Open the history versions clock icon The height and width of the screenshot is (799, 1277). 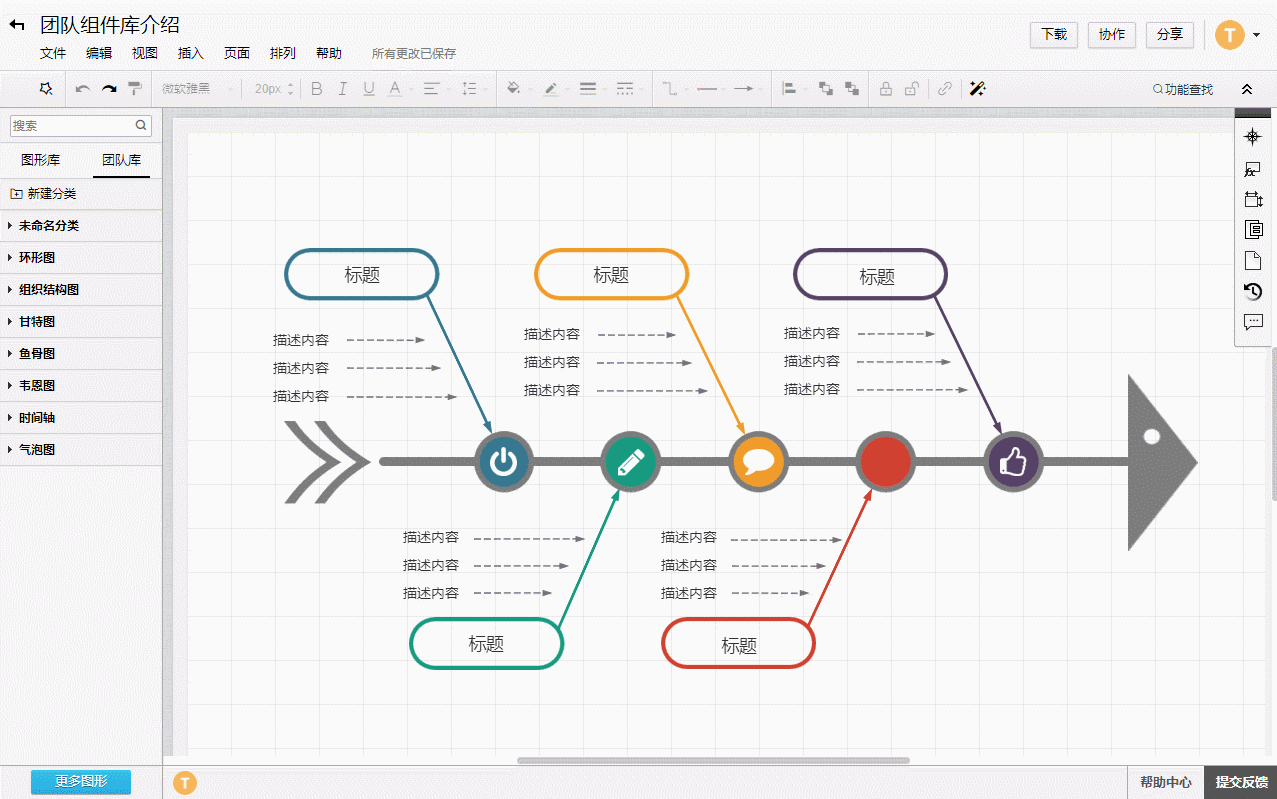pyautogui.click(x=1253, y=291)
